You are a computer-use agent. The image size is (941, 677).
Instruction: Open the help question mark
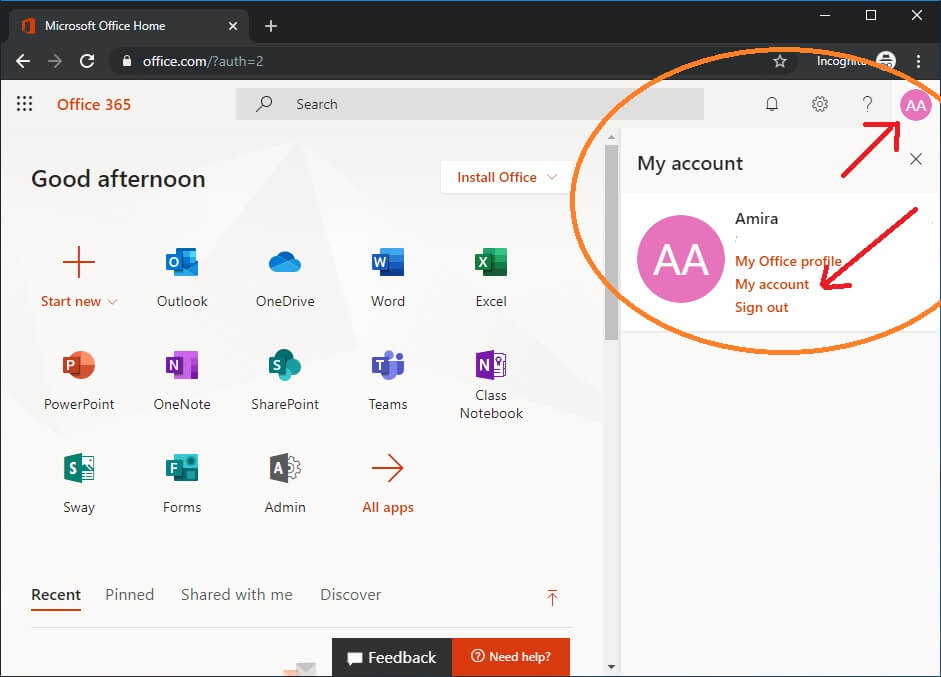[867, 104]
